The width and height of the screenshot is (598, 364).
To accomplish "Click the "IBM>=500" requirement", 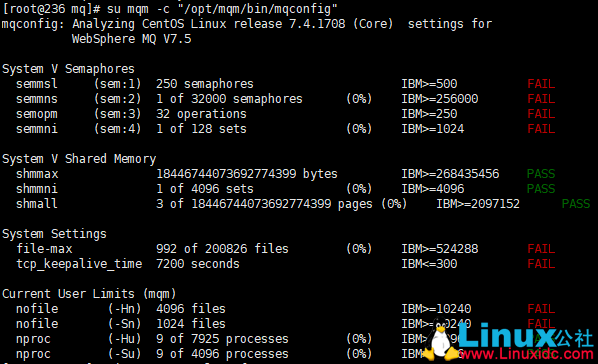I will [429, 84].
